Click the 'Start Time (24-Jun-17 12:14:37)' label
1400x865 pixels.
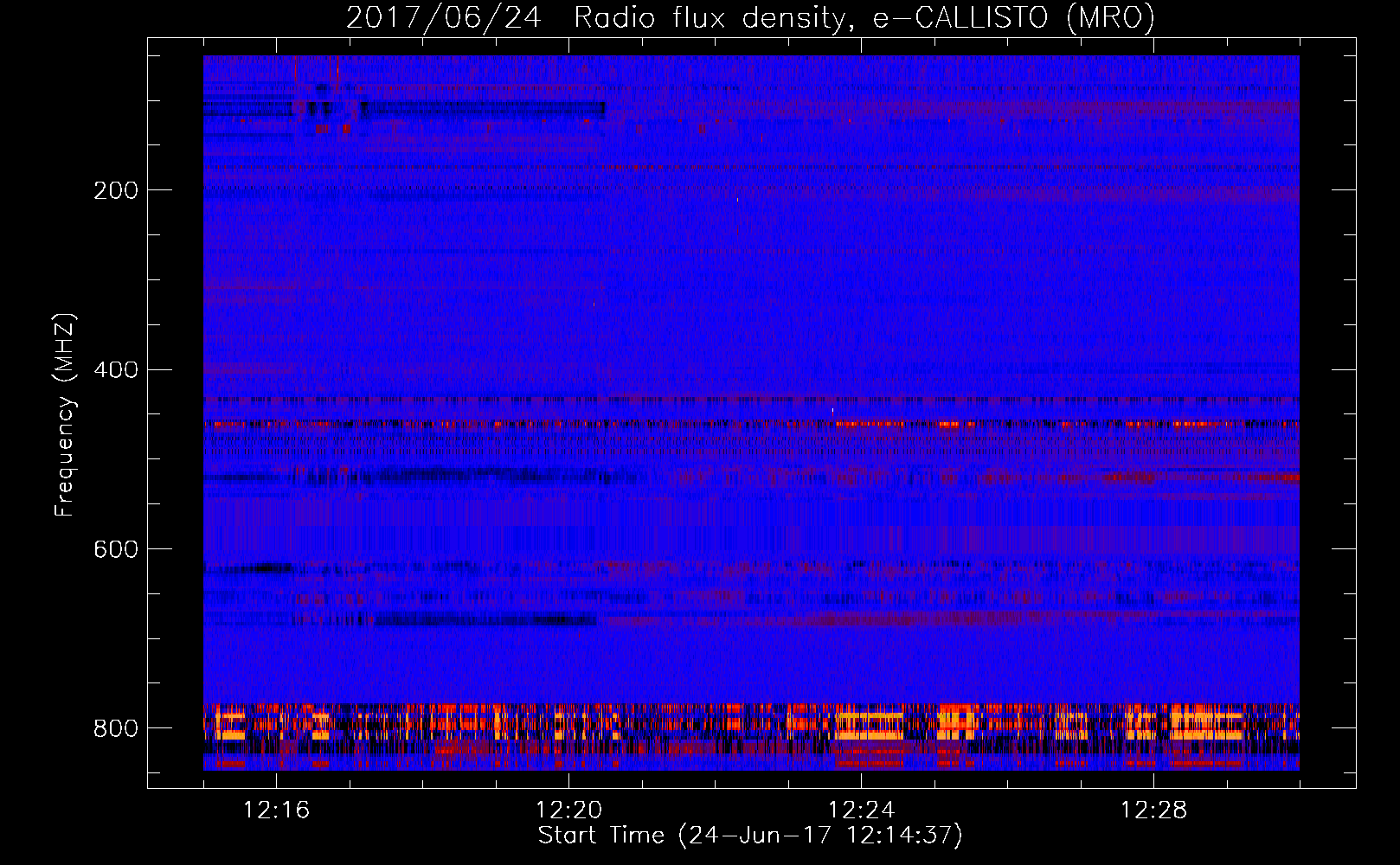[750, 836]
